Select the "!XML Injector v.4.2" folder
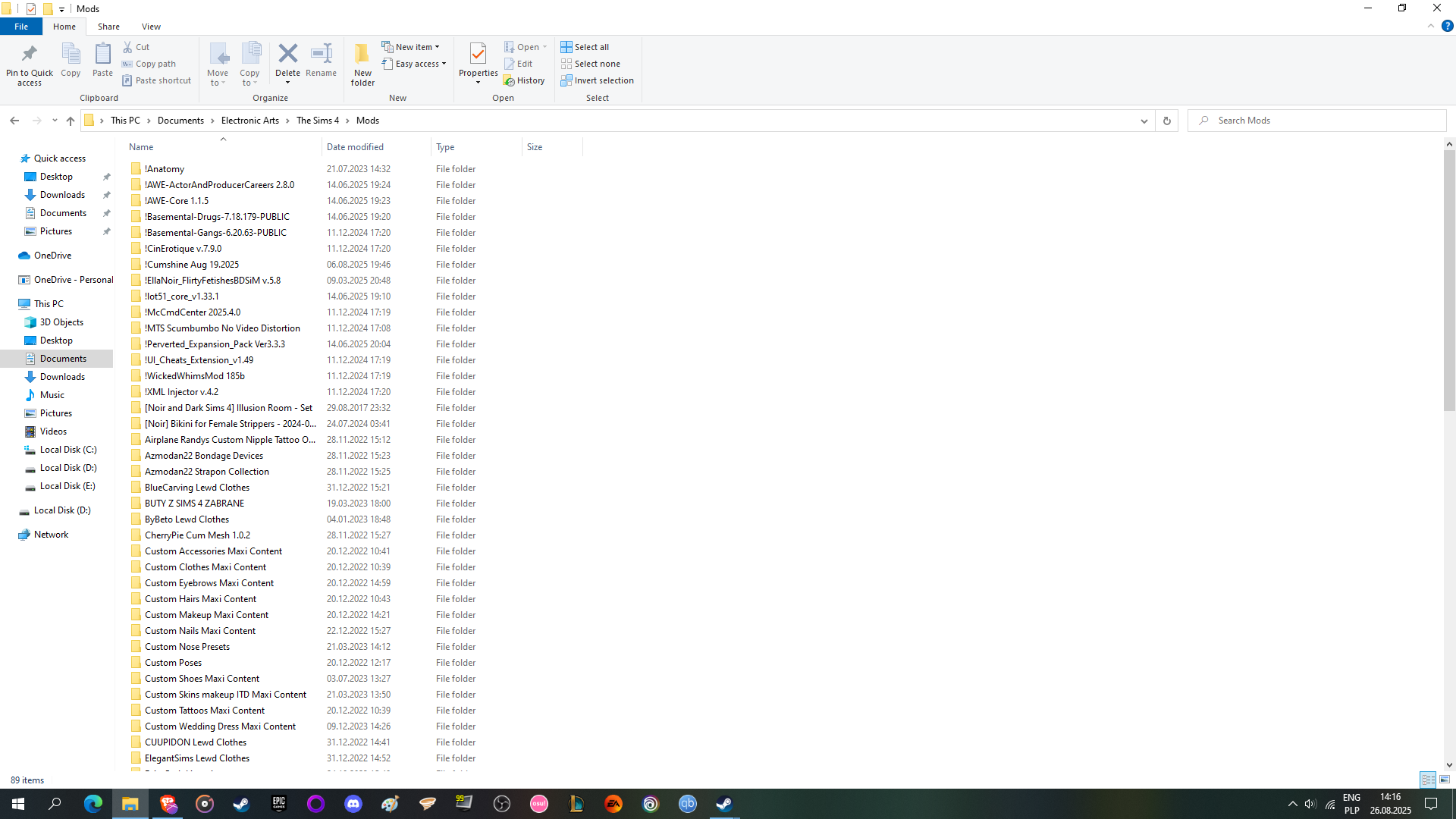1456x819 pixels. [181, 392]
